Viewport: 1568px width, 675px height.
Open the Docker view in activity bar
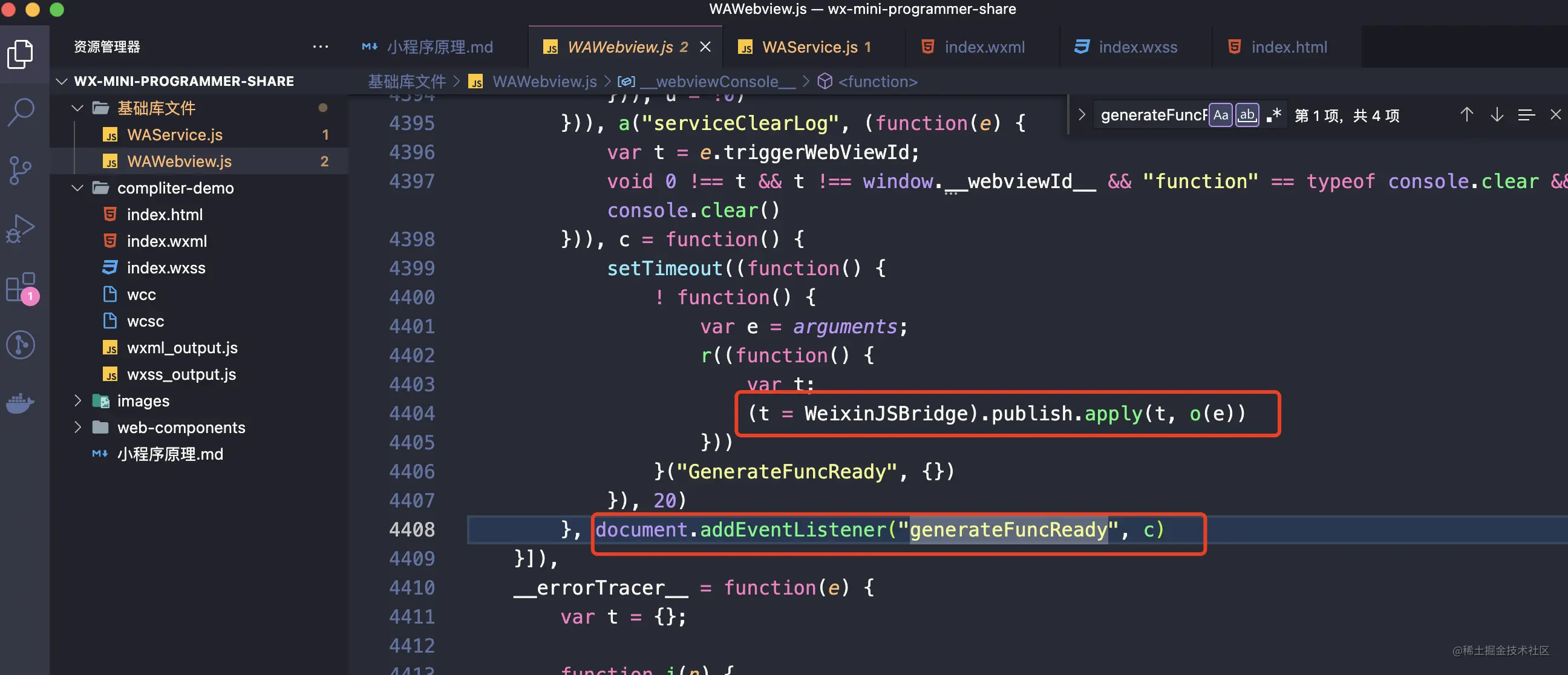click(21, 403)
